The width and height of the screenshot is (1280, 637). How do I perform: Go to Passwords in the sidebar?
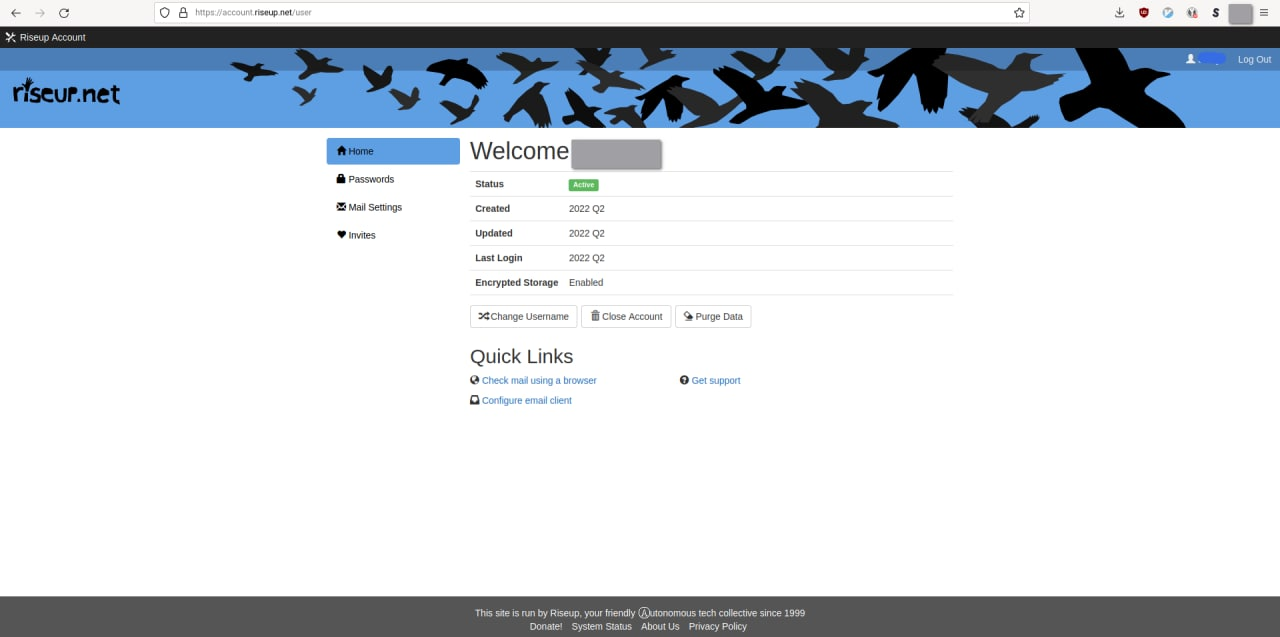(370, 179)
